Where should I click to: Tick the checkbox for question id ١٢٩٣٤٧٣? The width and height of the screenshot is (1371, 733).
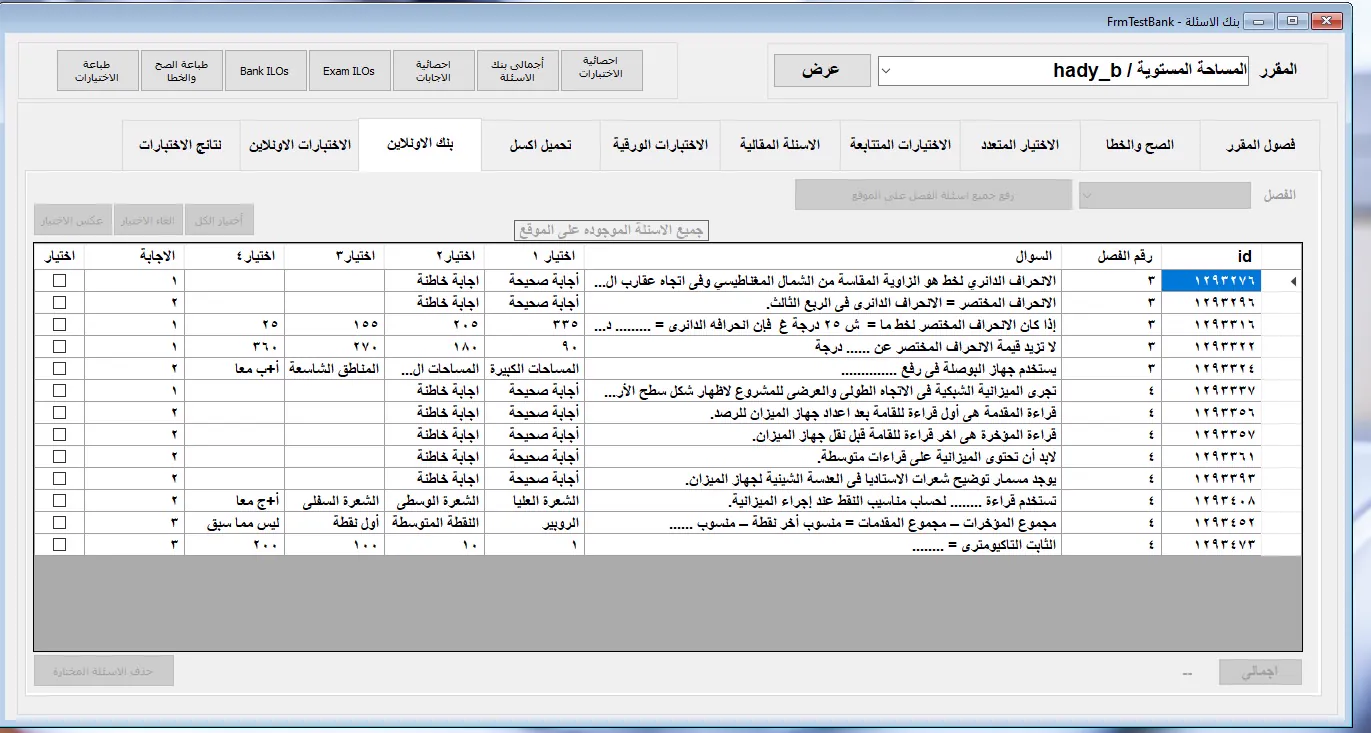pos(59,545)
